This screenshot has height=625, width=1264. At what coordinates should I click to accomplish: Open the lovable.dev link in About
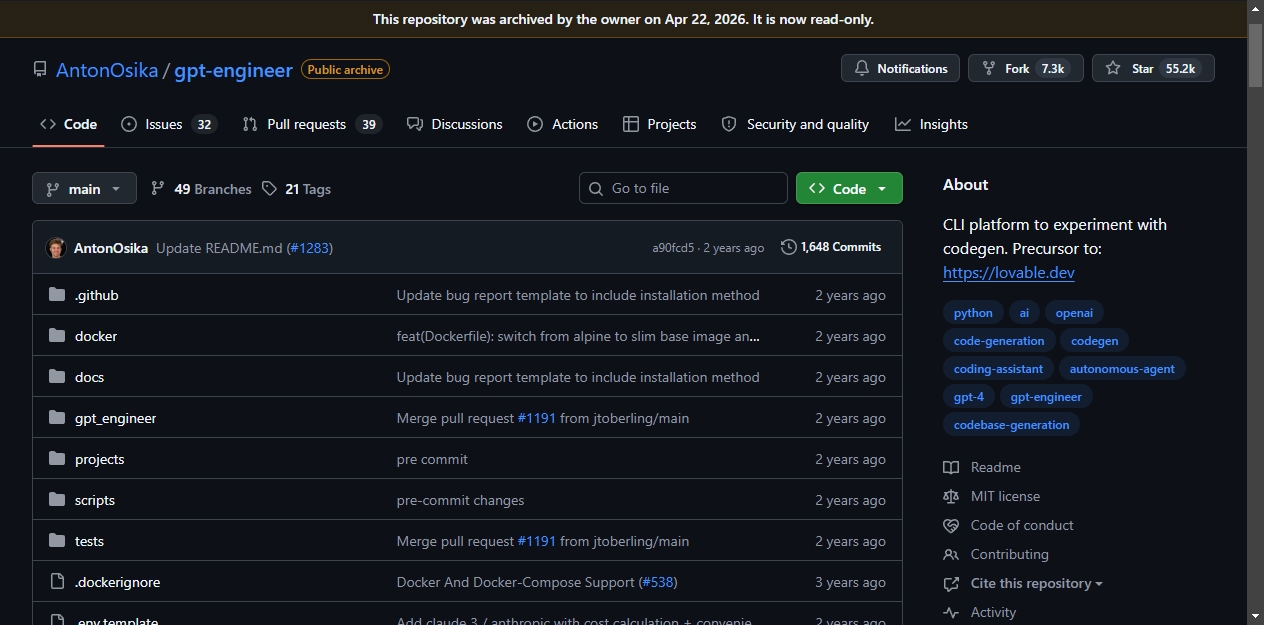pyautogui.click(x=1009, y=272)
